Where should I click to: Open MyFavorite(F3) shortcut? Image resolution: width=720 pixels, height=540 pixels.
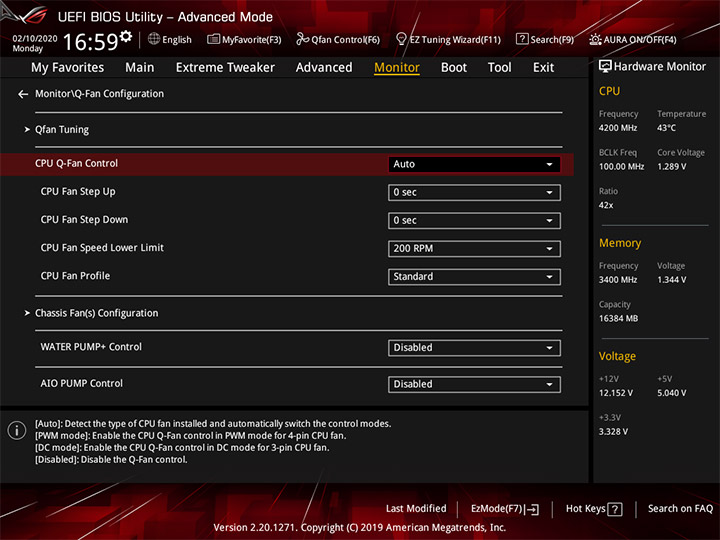coord(252,40)
